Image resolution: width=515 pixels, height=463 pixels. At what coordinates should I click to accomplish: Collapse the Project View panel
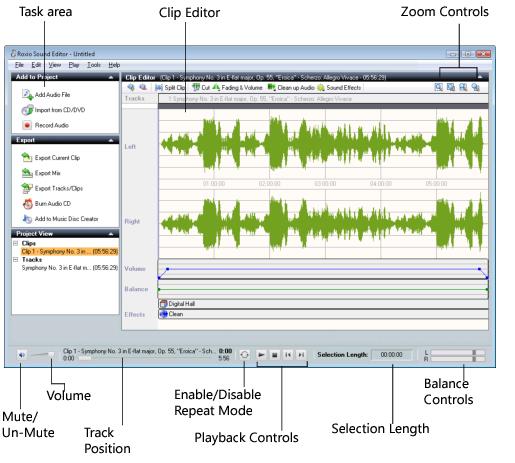tap(111, 234)
